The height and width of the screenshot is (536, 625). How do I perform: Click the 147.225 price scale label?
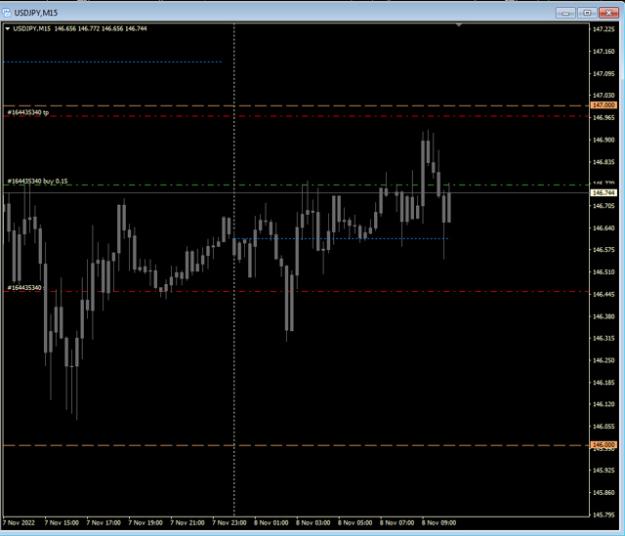(x=603, y=29)
